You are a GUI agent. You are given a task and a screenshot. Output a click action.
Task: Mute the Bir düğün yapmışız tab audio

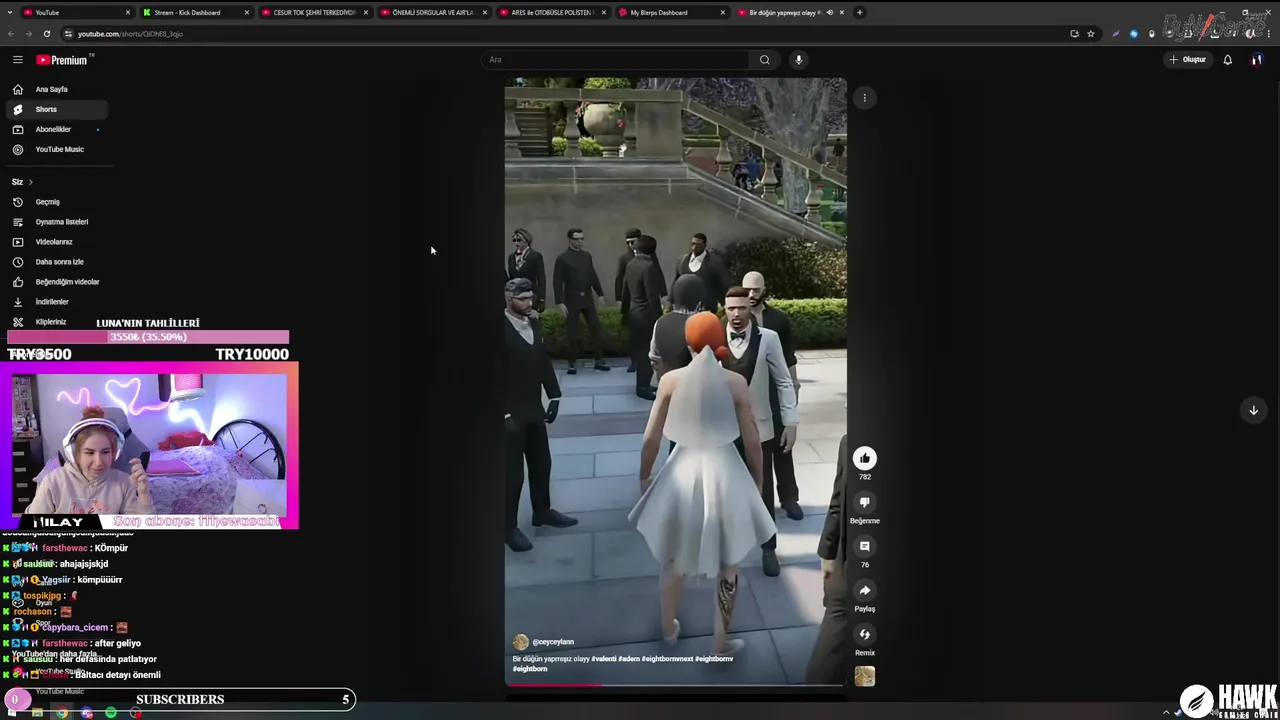(x=829, y=13)
